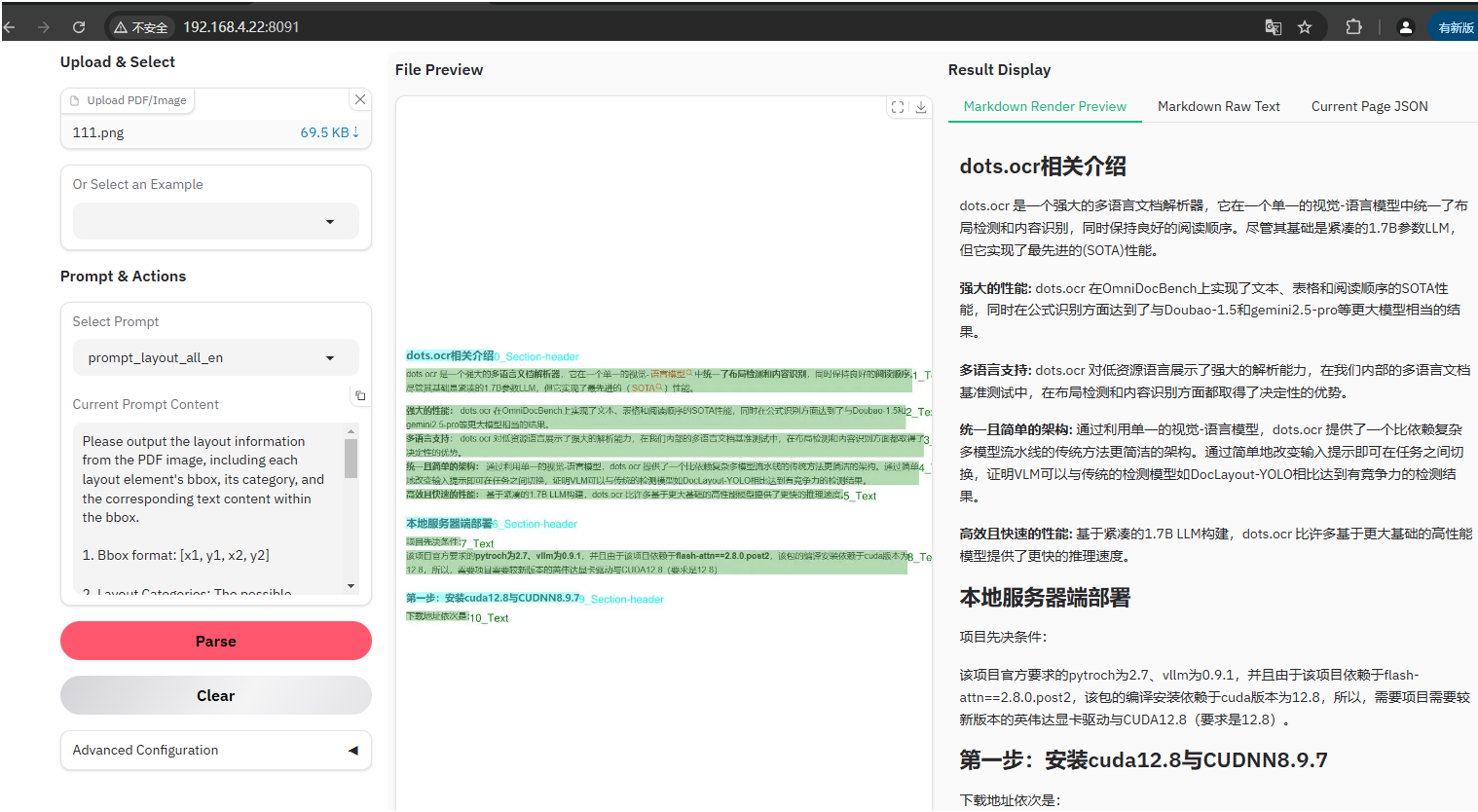Remove the uploaded file with the X button
This screenshot has height=812, width=1478.
click(359, 99)
